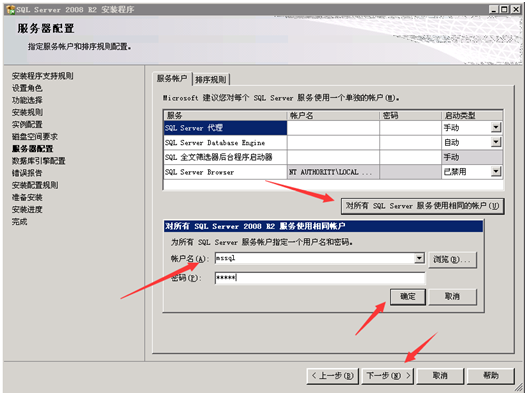Select 磁盘空间要求 step in sidebar
Screen dimensions: 527x395
point(35,136)
